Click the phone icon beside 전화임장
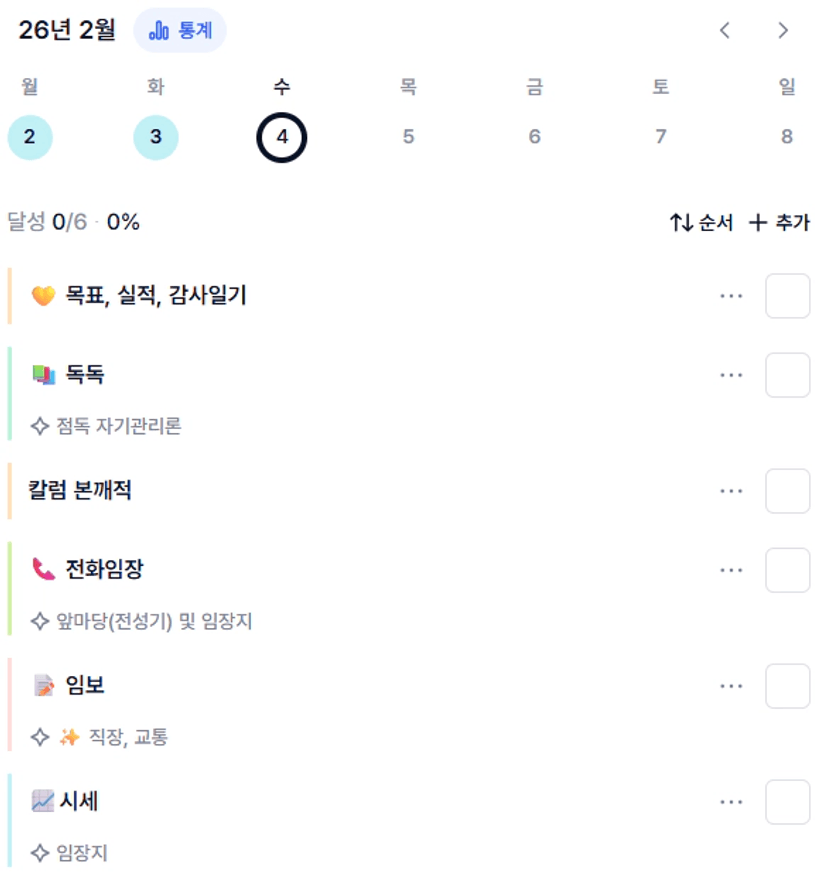The width and height of the screenshot is (827, 884). click(x=43, y=570)
